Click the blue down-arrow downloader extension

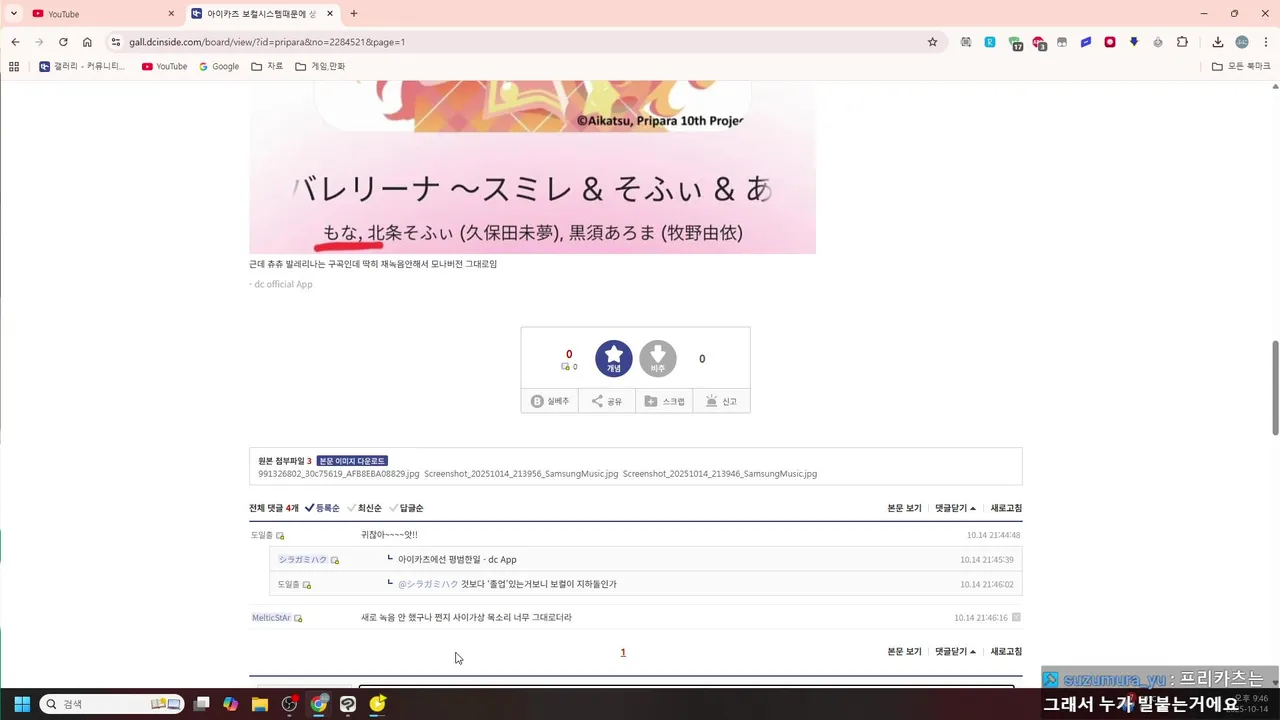tap(1134, 42)
